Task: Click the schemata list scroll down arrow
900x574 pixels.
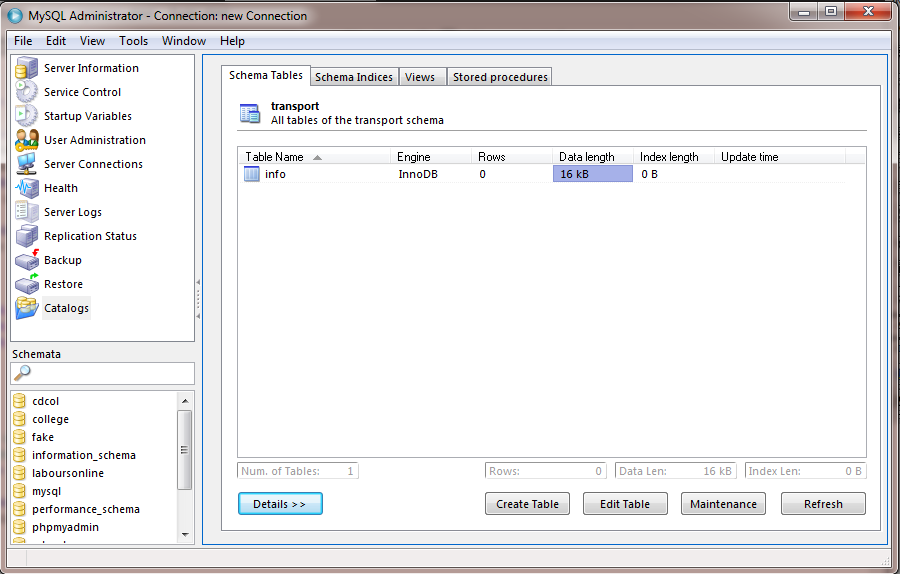Action: click(x=185, y=534)
